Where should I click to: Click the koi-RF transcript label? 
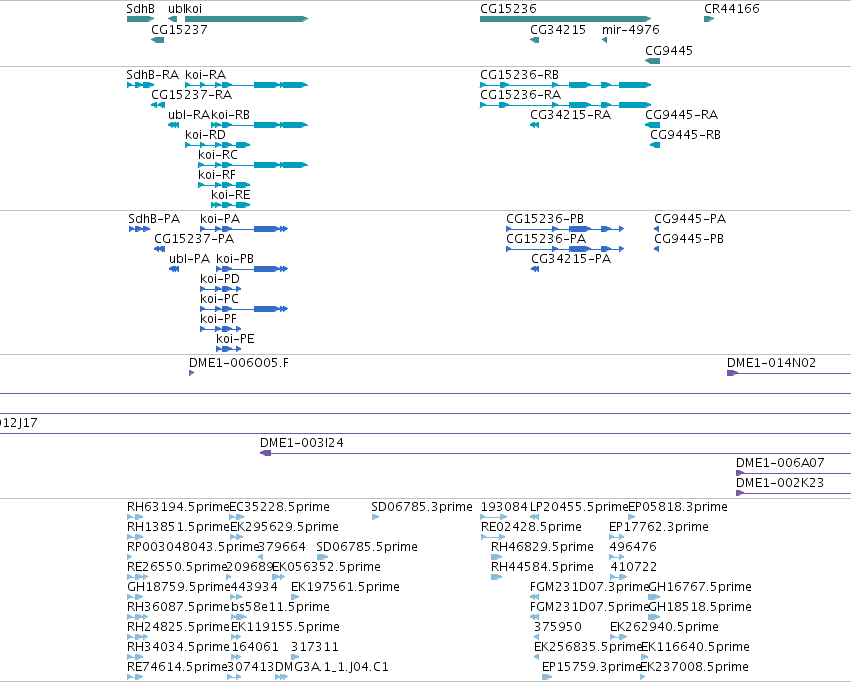click(217, 175)
